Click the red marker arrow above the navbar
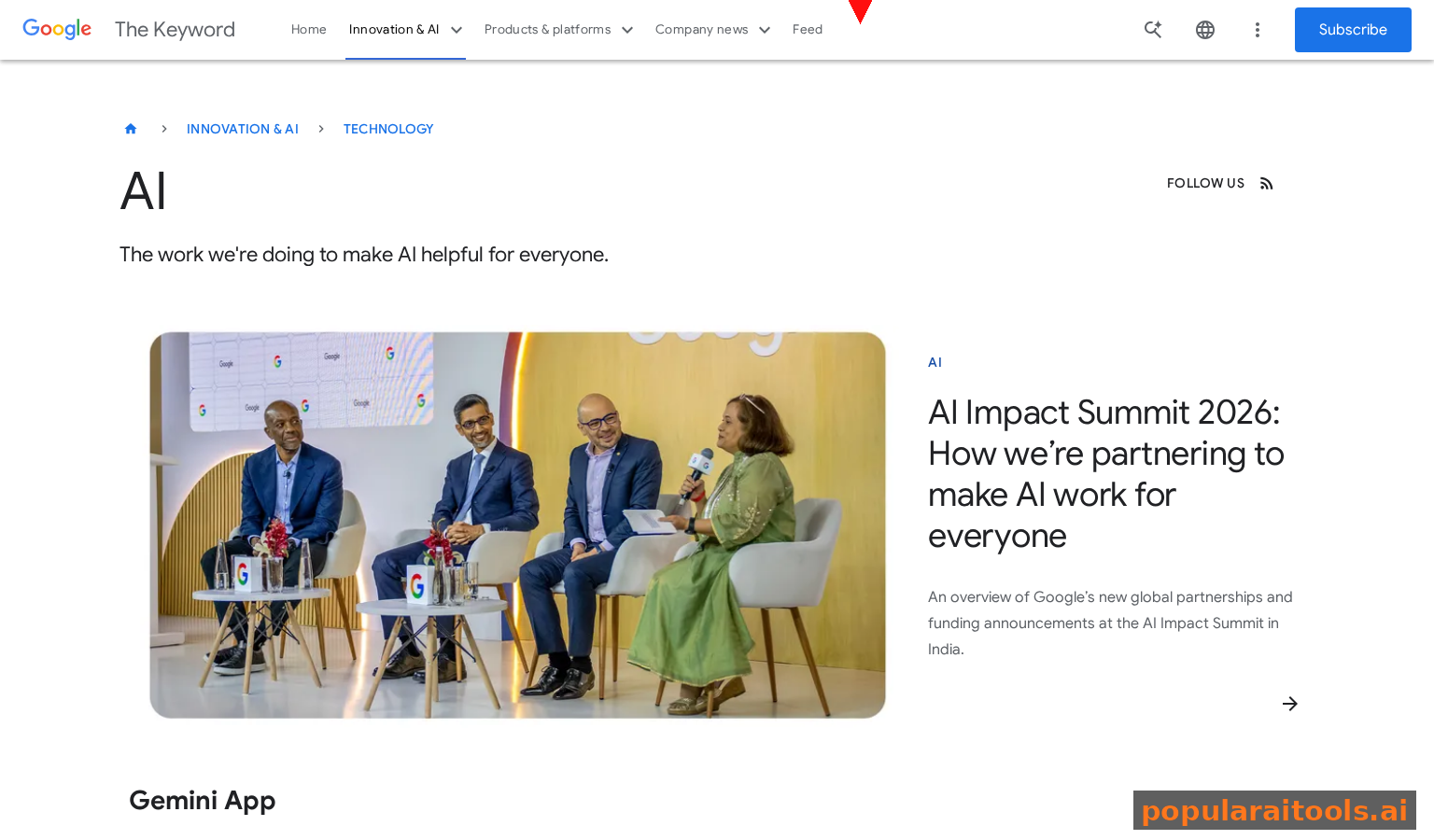Image resolution: width=1434 pixels, height=840 pixels. 859,9
